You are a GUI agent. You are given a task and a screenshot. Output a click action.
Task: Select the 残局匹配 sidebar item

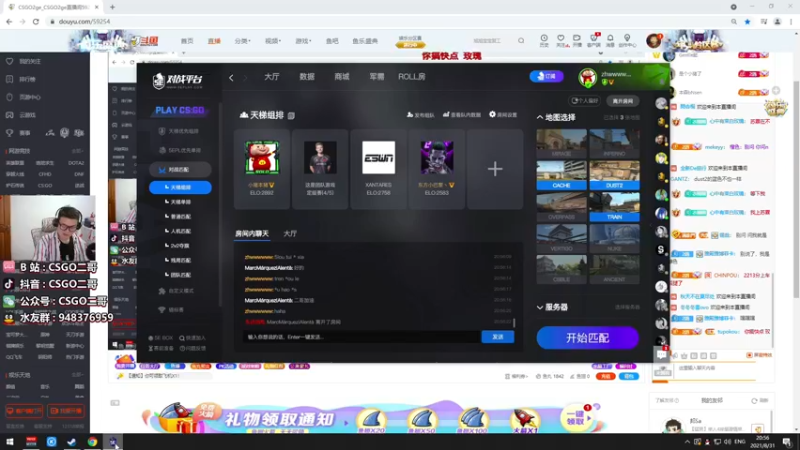[180, 260]
